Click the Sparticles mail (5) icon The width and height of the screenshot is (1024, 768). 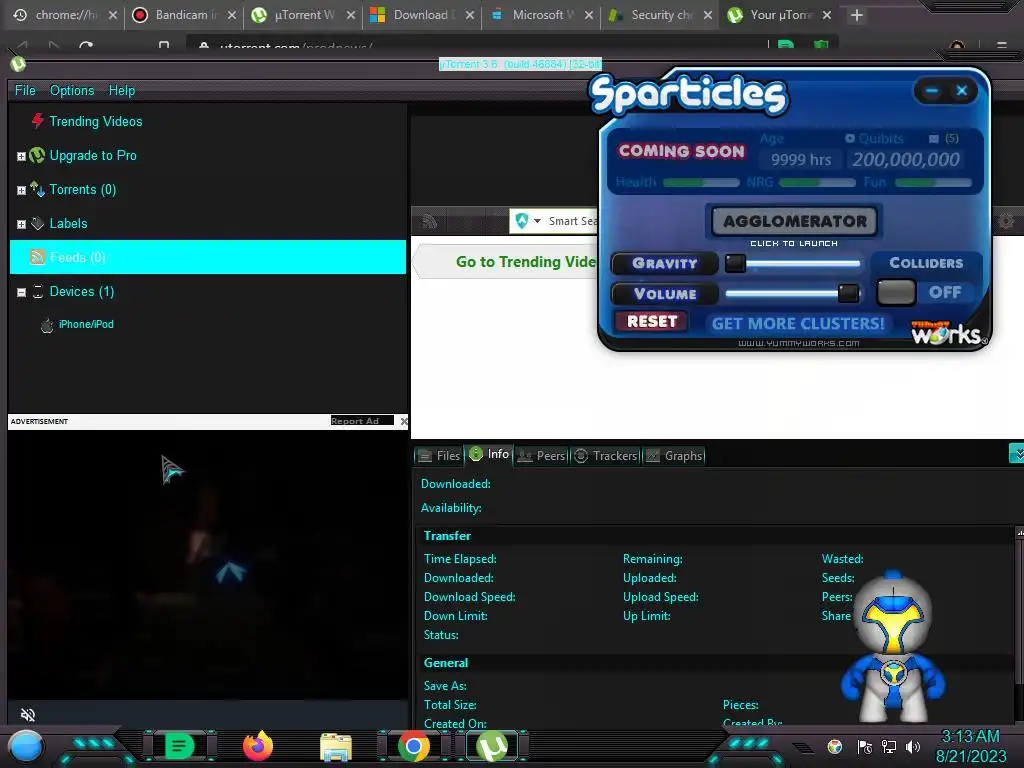tap(933, 138)
